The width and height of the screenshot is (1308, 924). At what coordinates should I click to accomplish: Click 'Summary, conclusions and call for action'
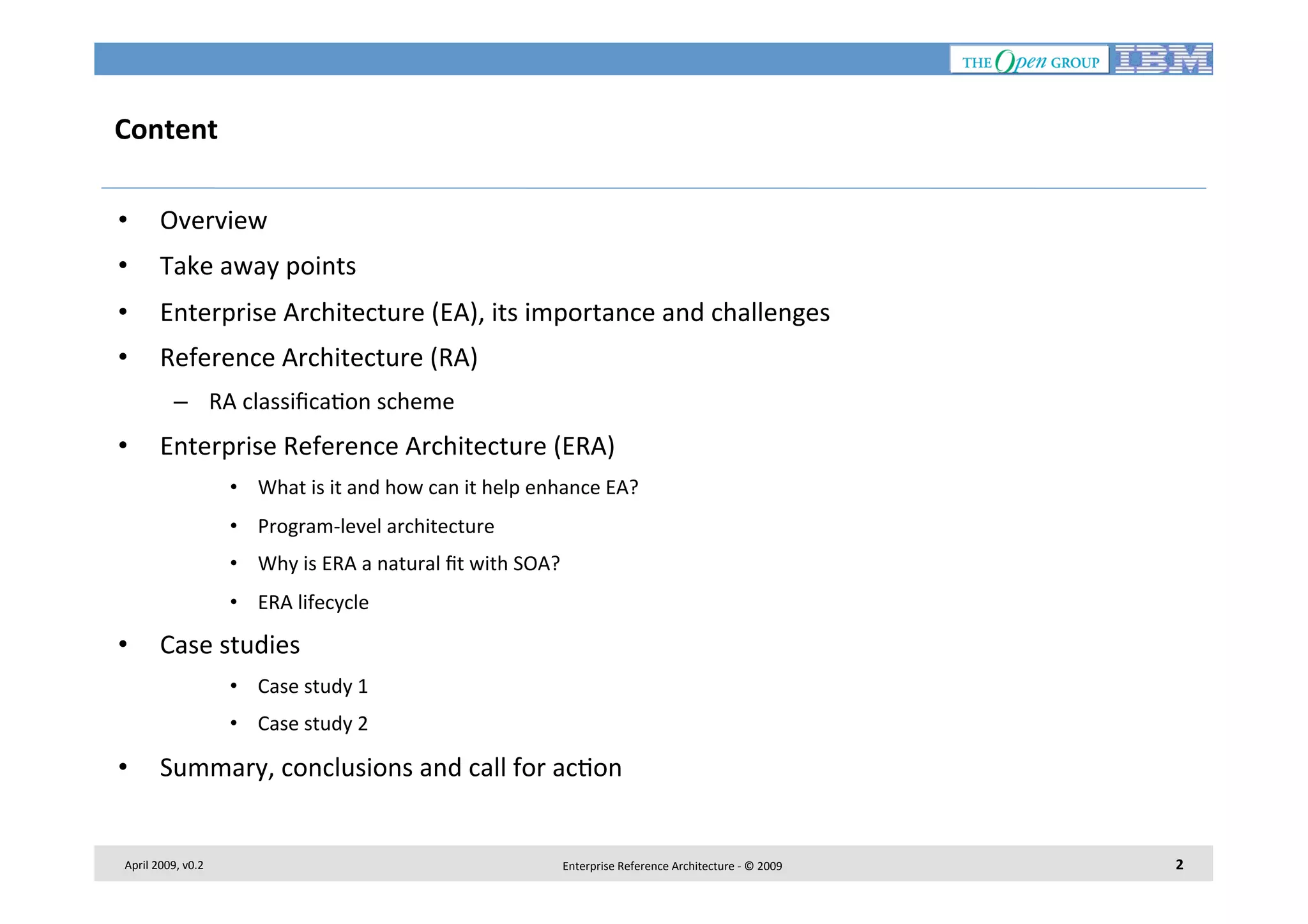click(x=391, y=768)
